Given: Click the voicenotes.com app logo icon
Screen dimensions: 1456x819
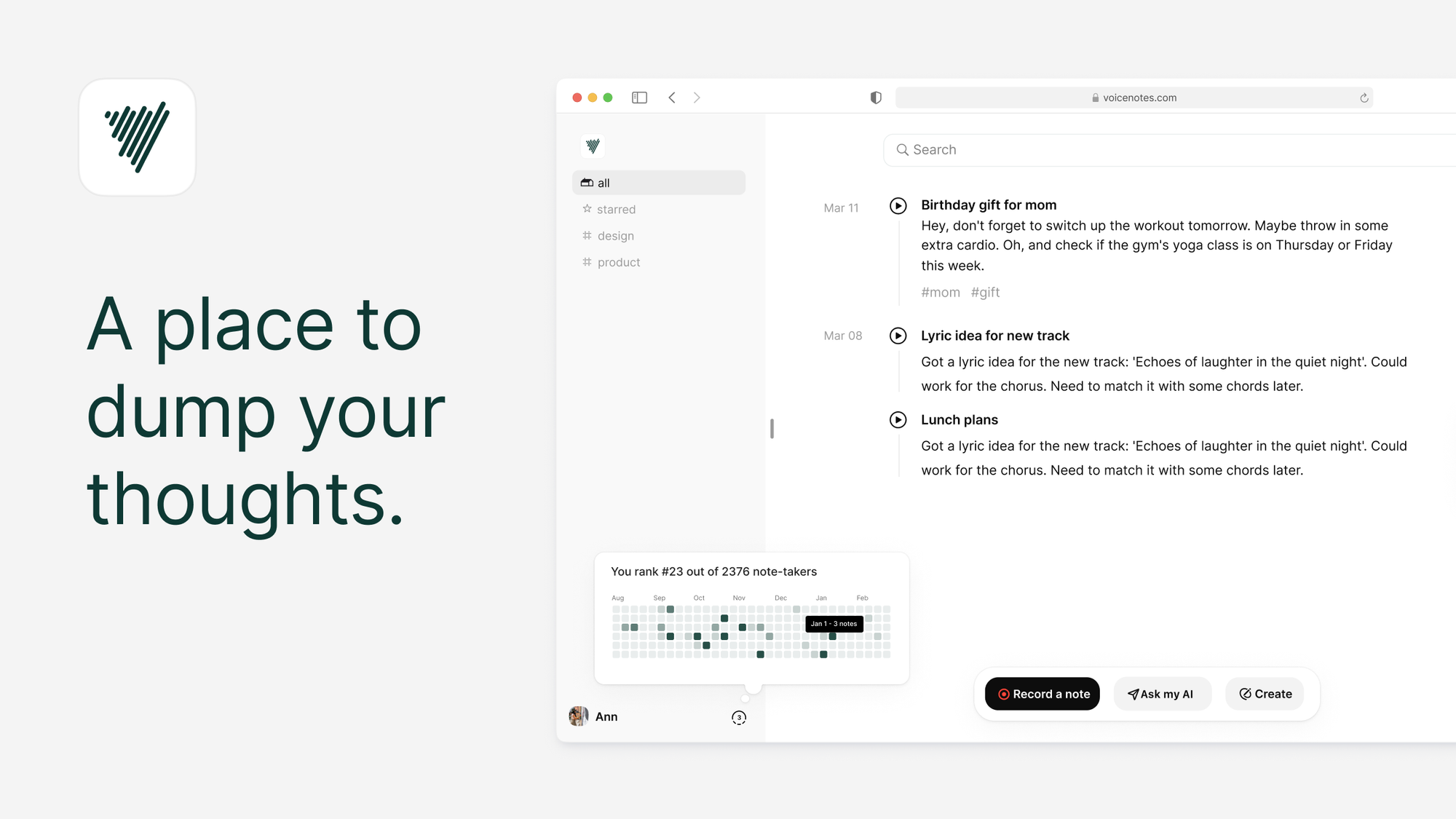Looking at the screenshot, I should tap(593, 146).
